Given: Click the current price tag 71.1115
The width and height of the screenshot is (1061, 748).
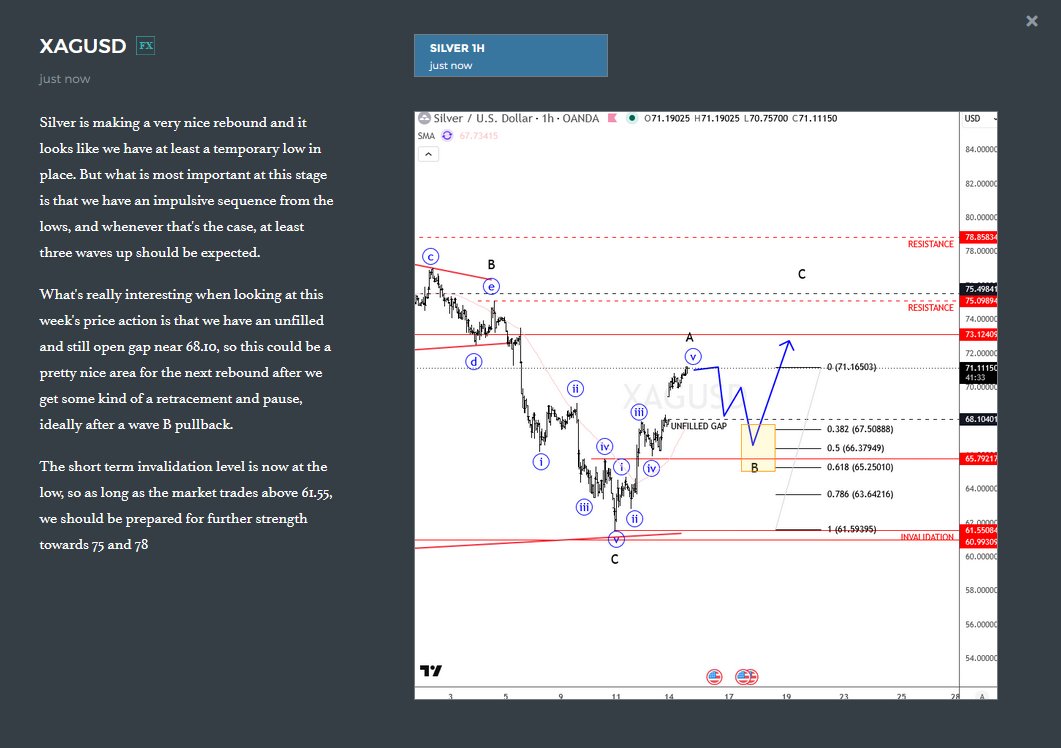Looking at the screenshot, I should (x=978, y=372).
